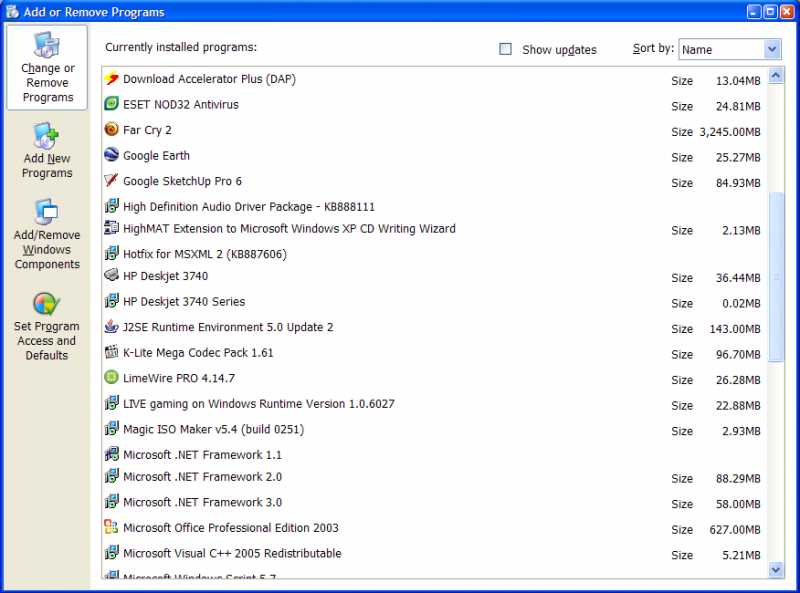The width and height of the screenshot is (800, 593).
Task: Select the ESET NOD32 Antivirus icon
Action: click(x=112, y=104)
